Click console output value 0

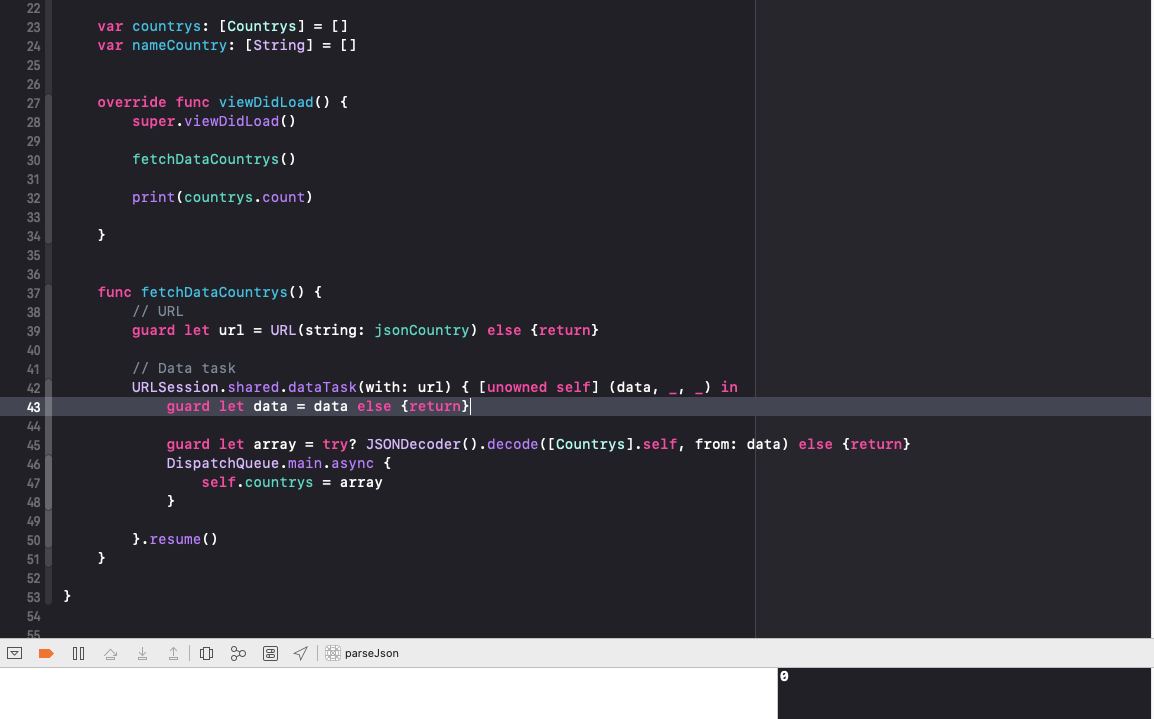[x=784, y=676]
